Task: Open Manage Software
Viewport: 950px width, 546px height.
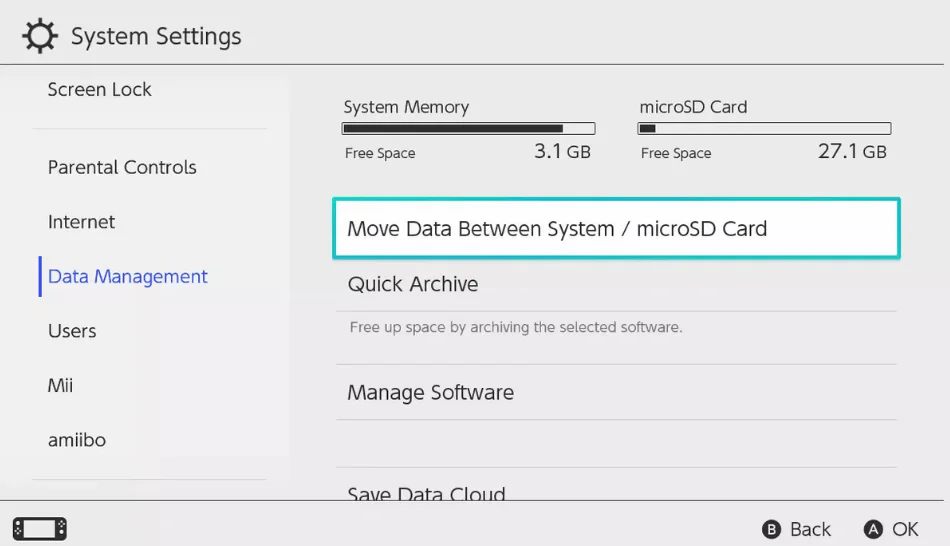Action: (x=431, y=393)
